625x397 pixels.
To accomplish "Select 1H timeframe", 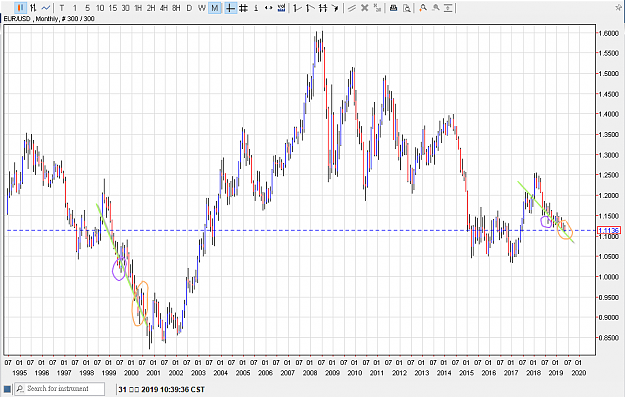I will [x=138, y=8].
